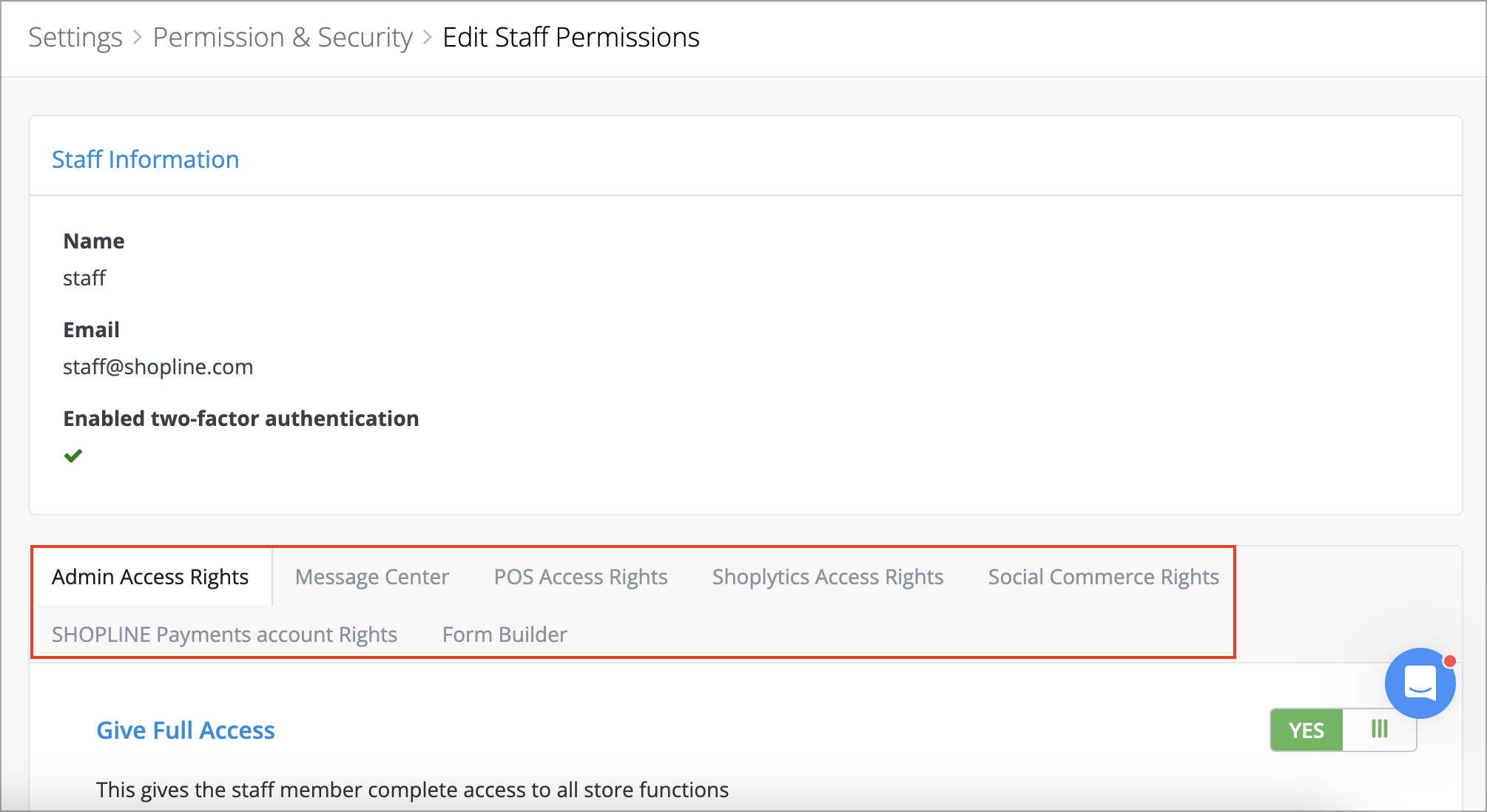1487x812 pixels.
Task: Select the Form Builder tab
Action: click(505, 634)
